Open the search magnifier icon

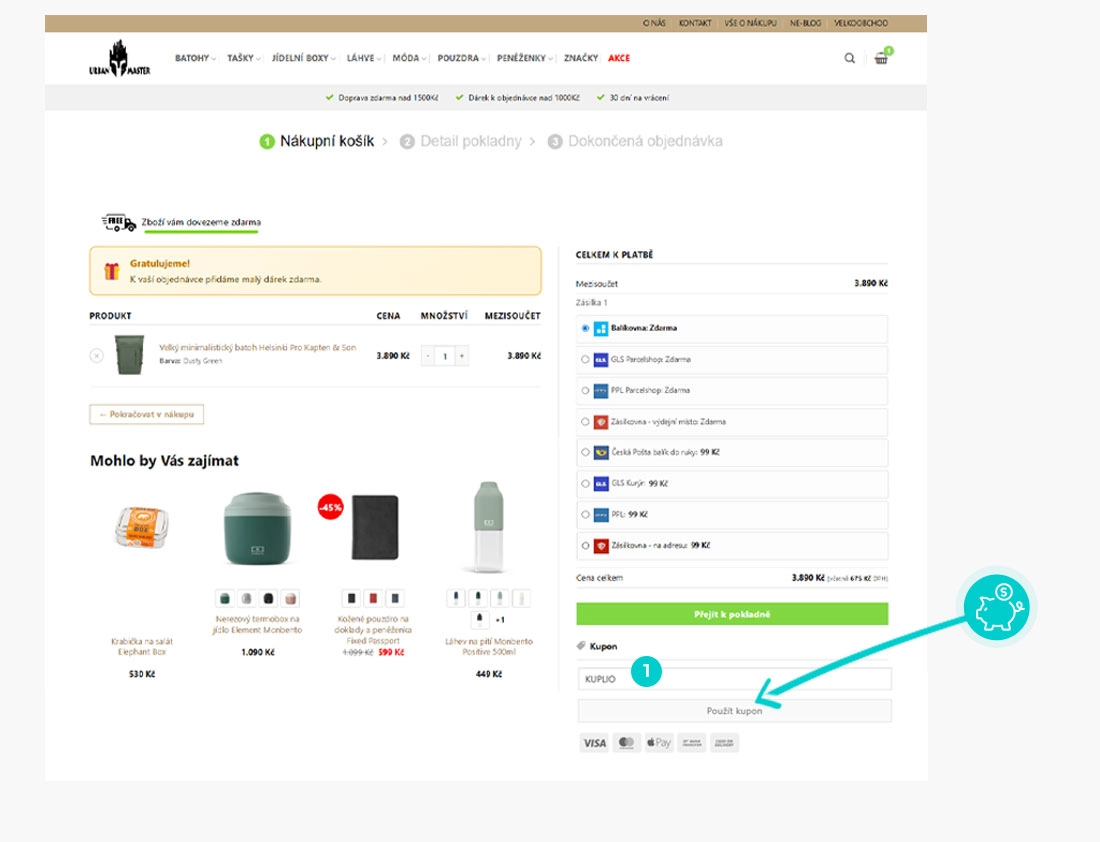point(849,58)
